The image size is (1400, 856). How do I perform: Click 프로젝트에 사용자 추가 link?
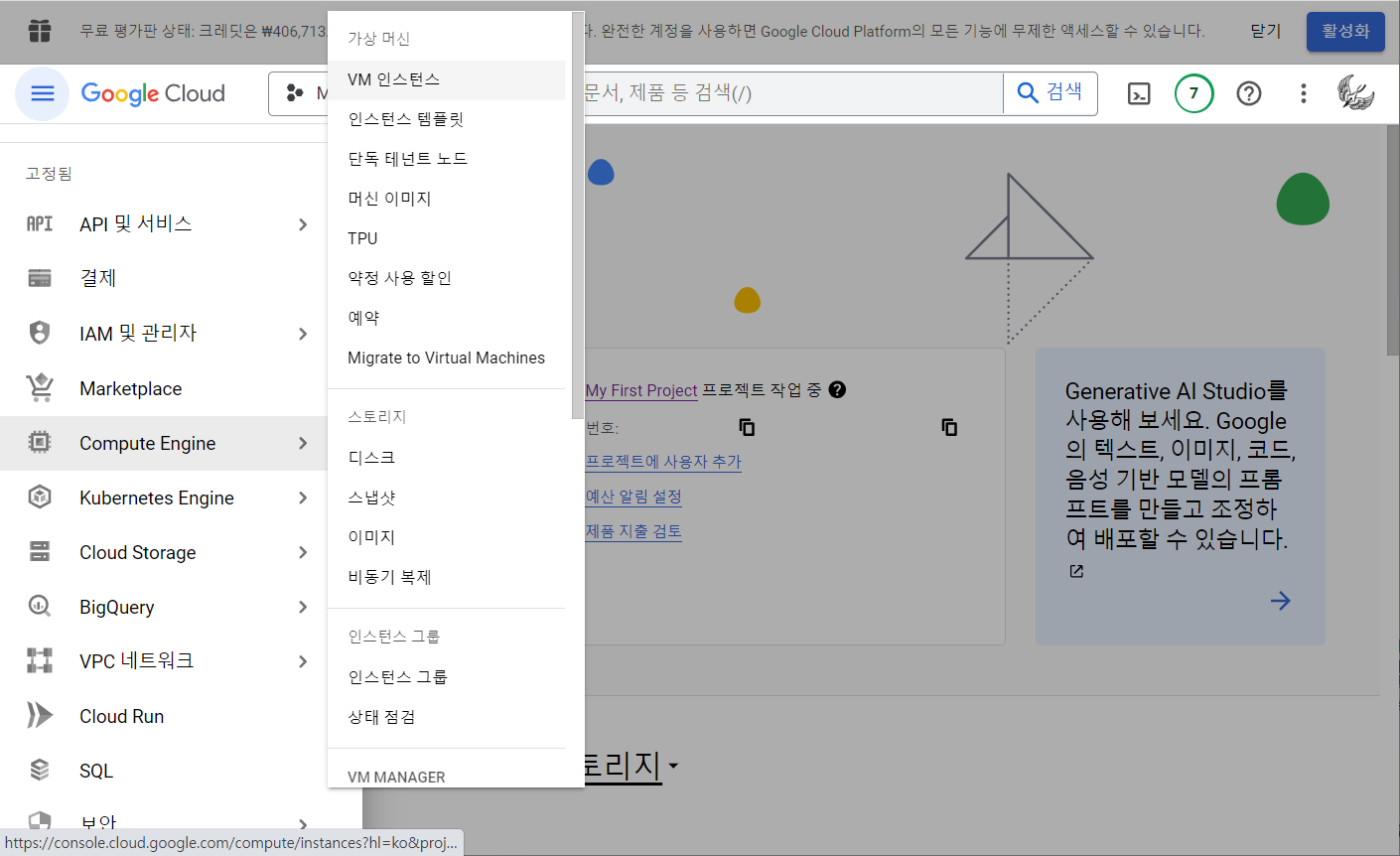point(663,462)
